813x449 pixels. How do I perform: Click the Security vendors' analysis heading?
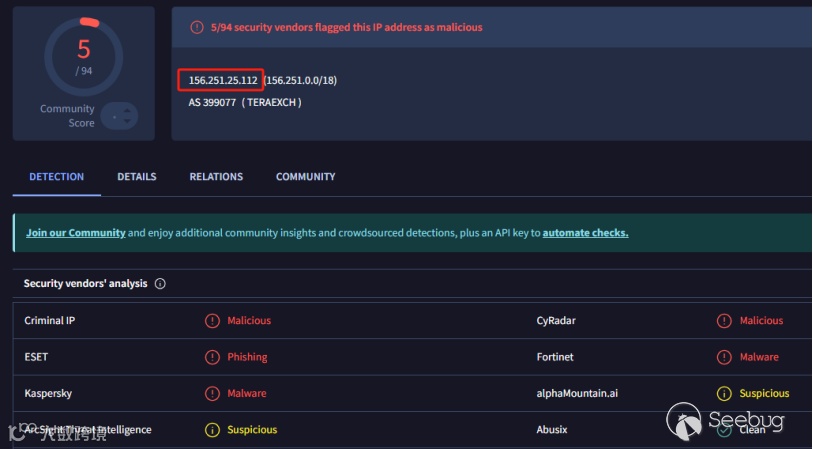click(x=86, y=284)
